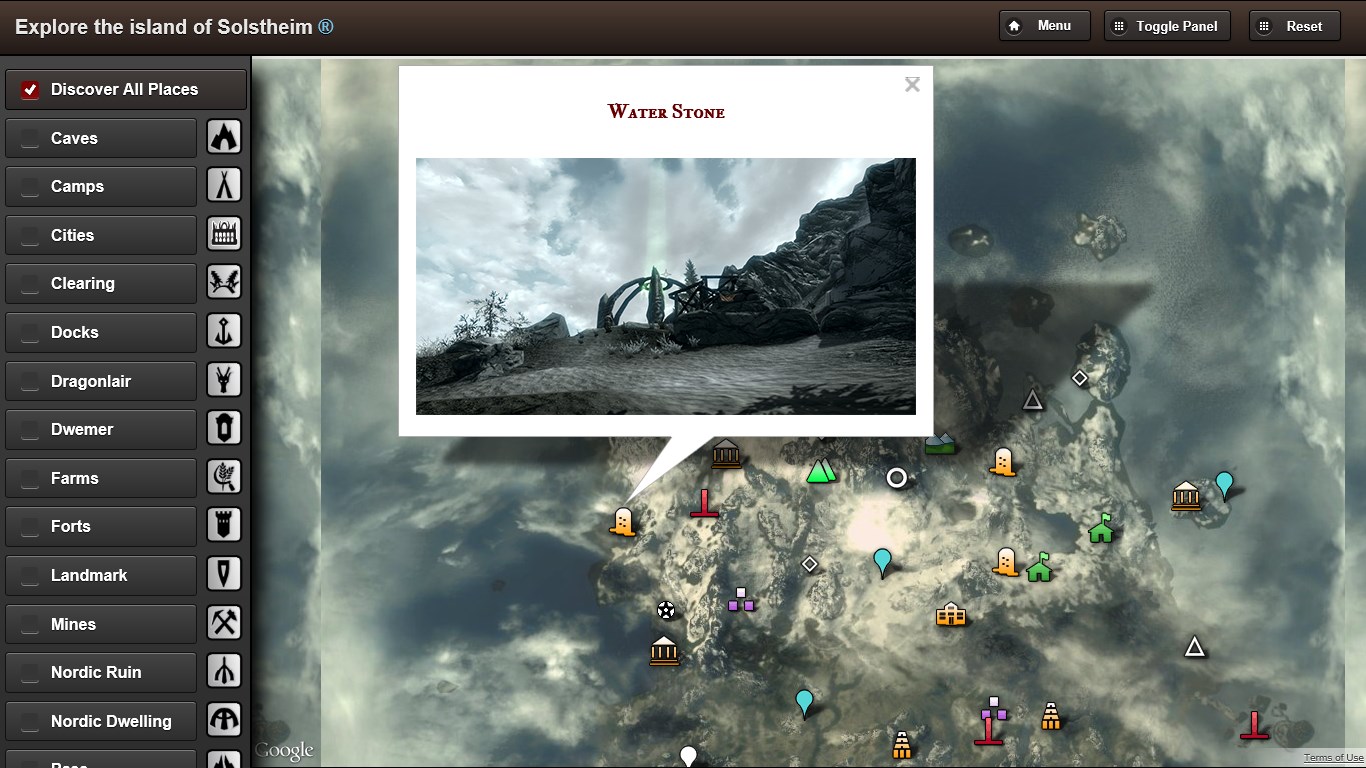Click the Landmark shield icon button

coord(224,574)
